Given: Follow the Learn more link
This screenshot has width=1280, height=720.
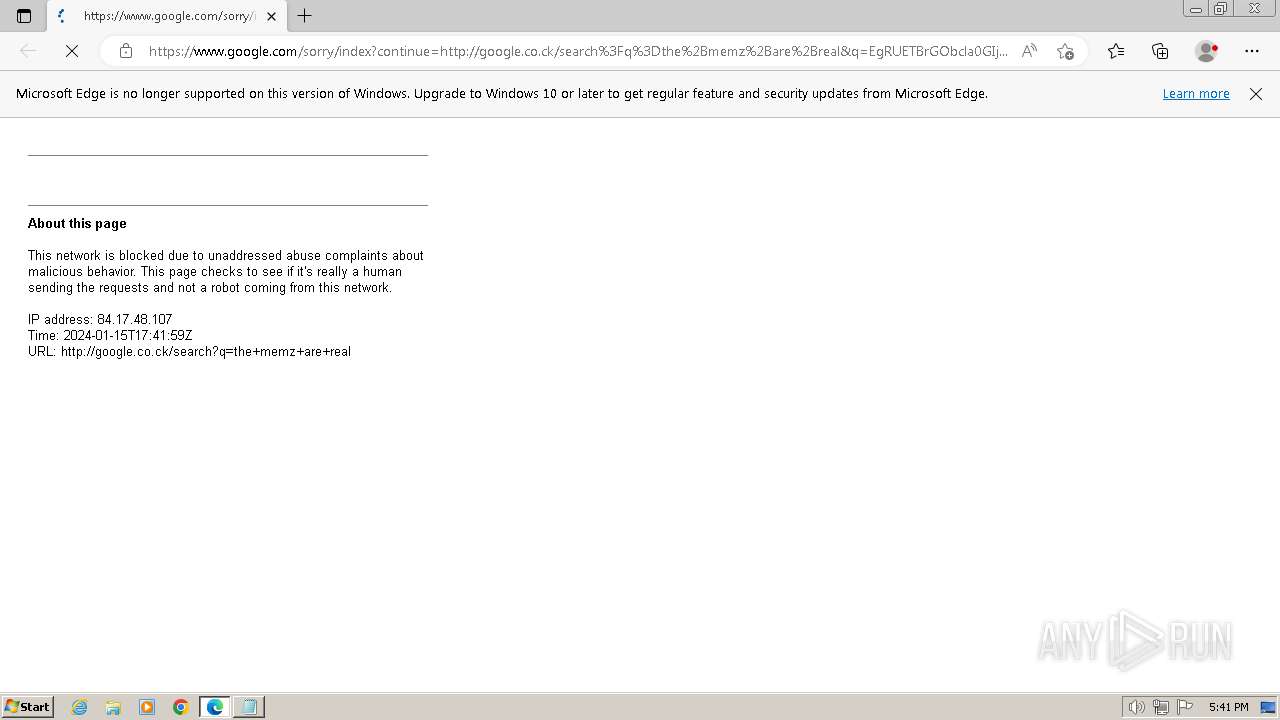Looking at the screenshot, I should (1196, 94).
